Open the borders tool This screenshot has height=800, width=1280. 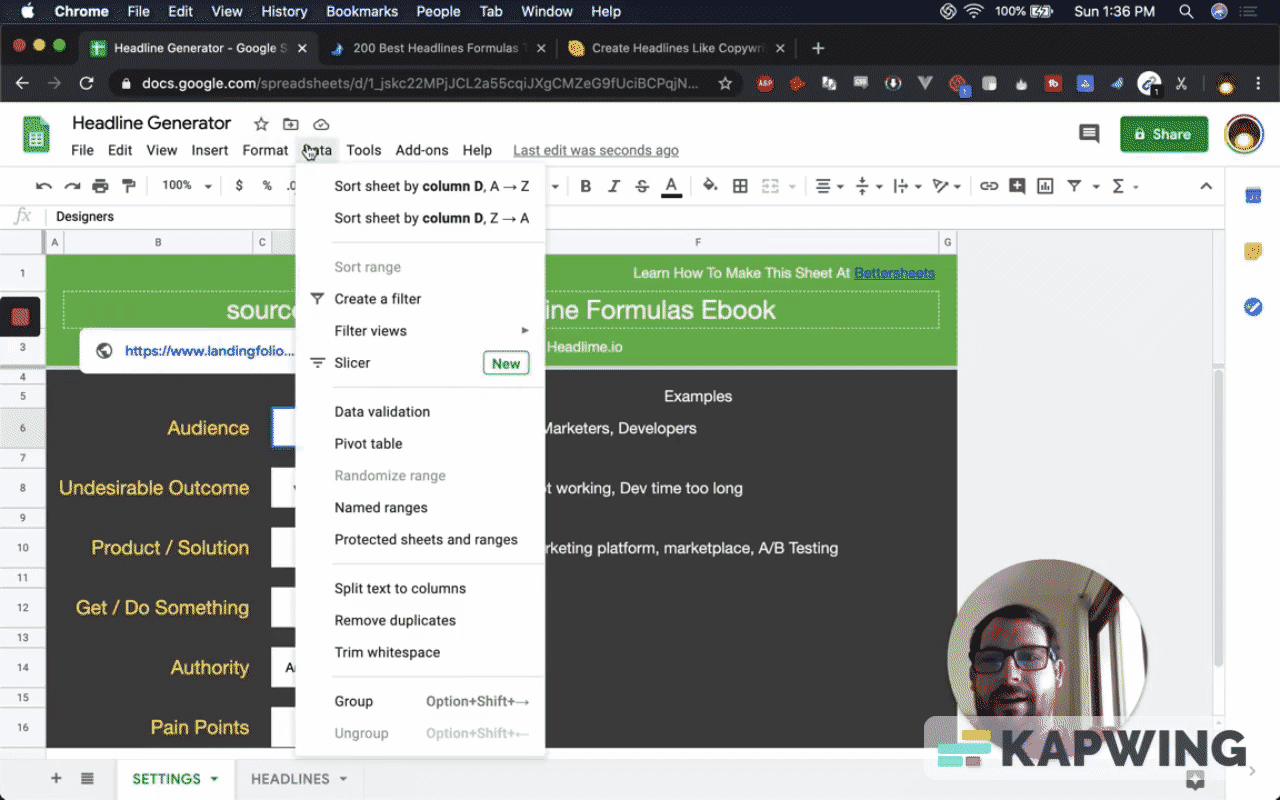click(x=740, y=186)
